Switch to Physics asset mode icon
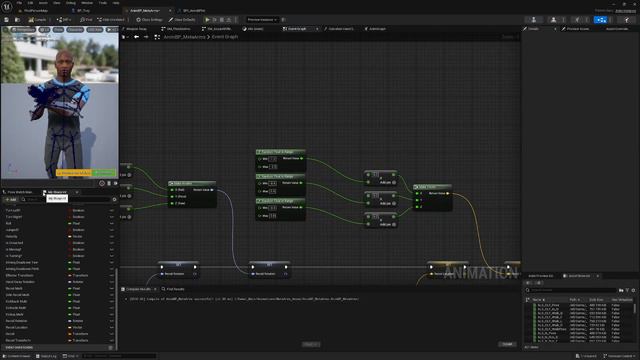The width and height of the screenshot is (640, 360). (627, 20)
